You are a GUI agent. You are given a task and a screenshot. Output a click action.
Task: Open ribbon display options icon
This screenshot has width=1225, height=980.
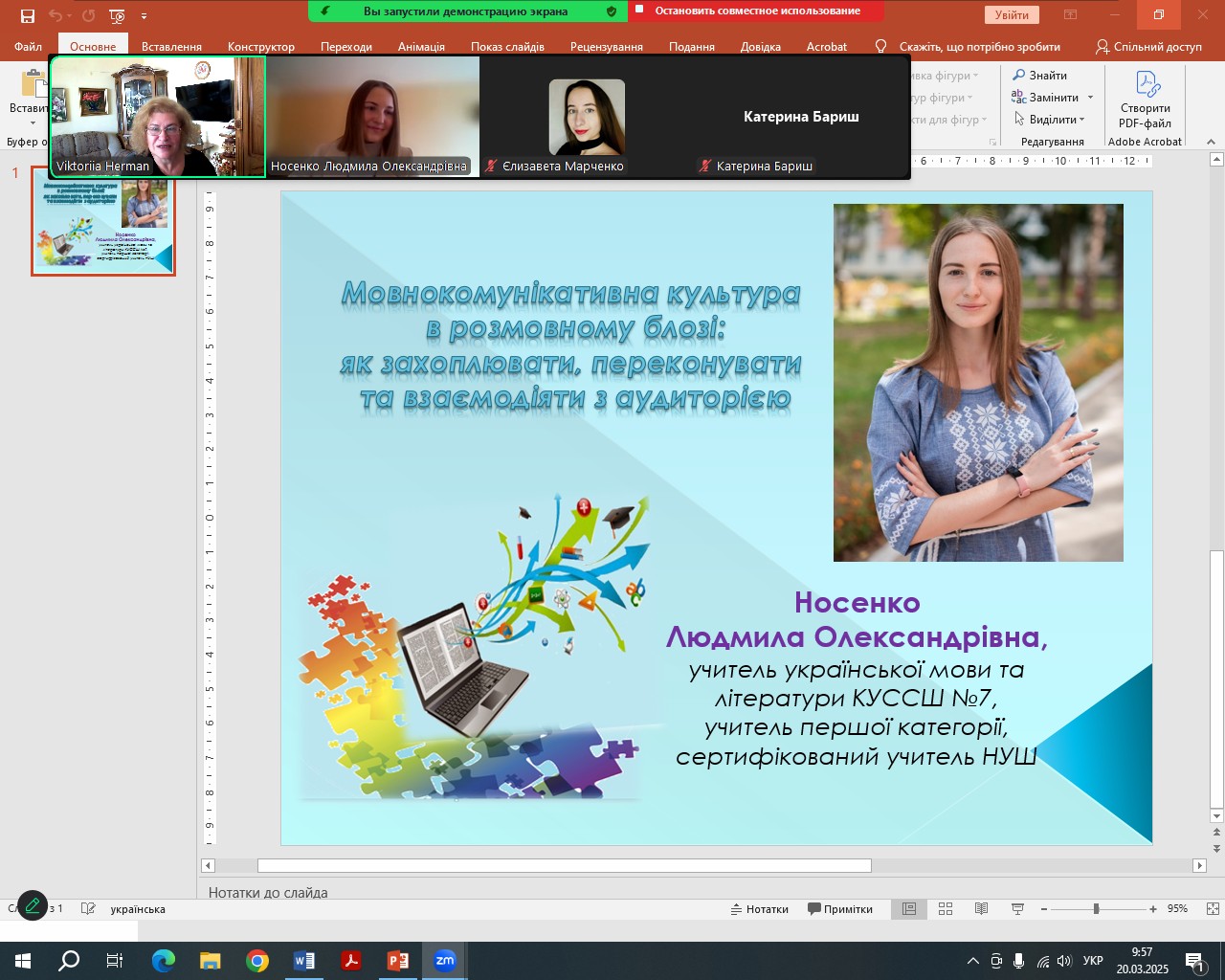[x=1071, y=14]
